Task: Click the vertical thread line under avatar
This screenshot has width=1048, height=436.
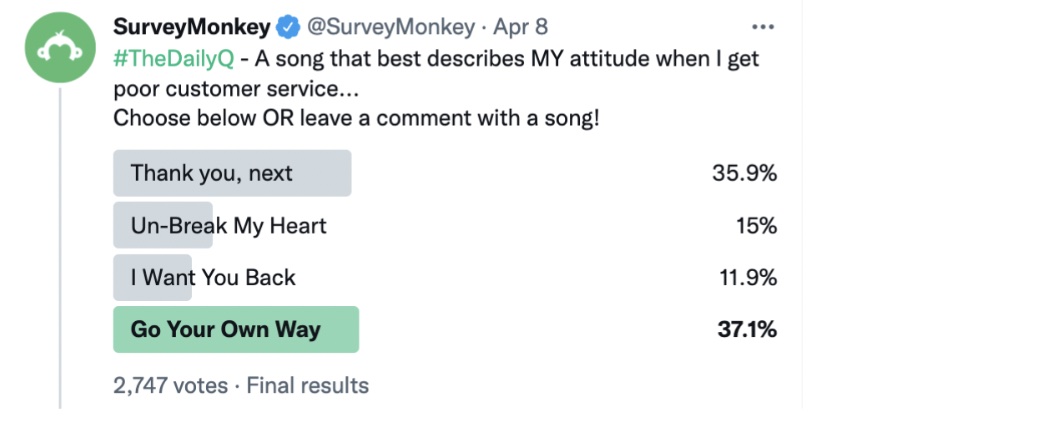Action: 59,247
